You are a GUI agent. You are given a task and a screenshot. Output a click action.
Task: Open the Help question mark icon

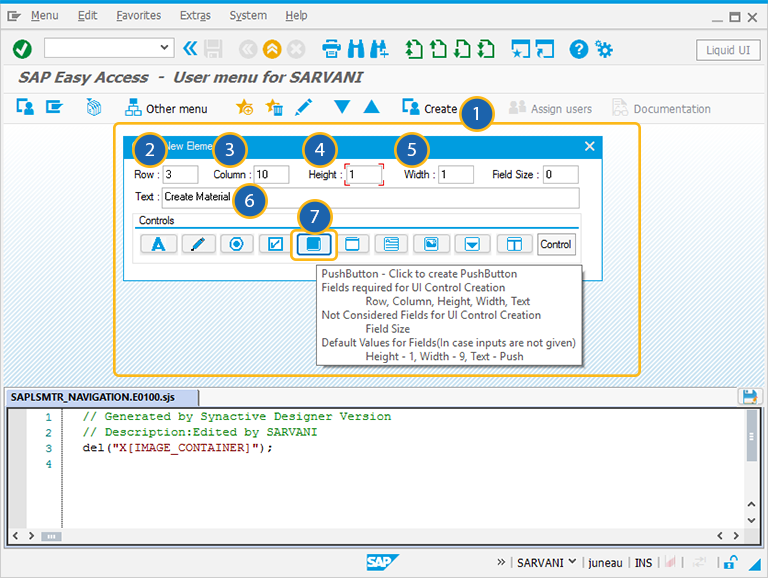click(x=578, y=49)
